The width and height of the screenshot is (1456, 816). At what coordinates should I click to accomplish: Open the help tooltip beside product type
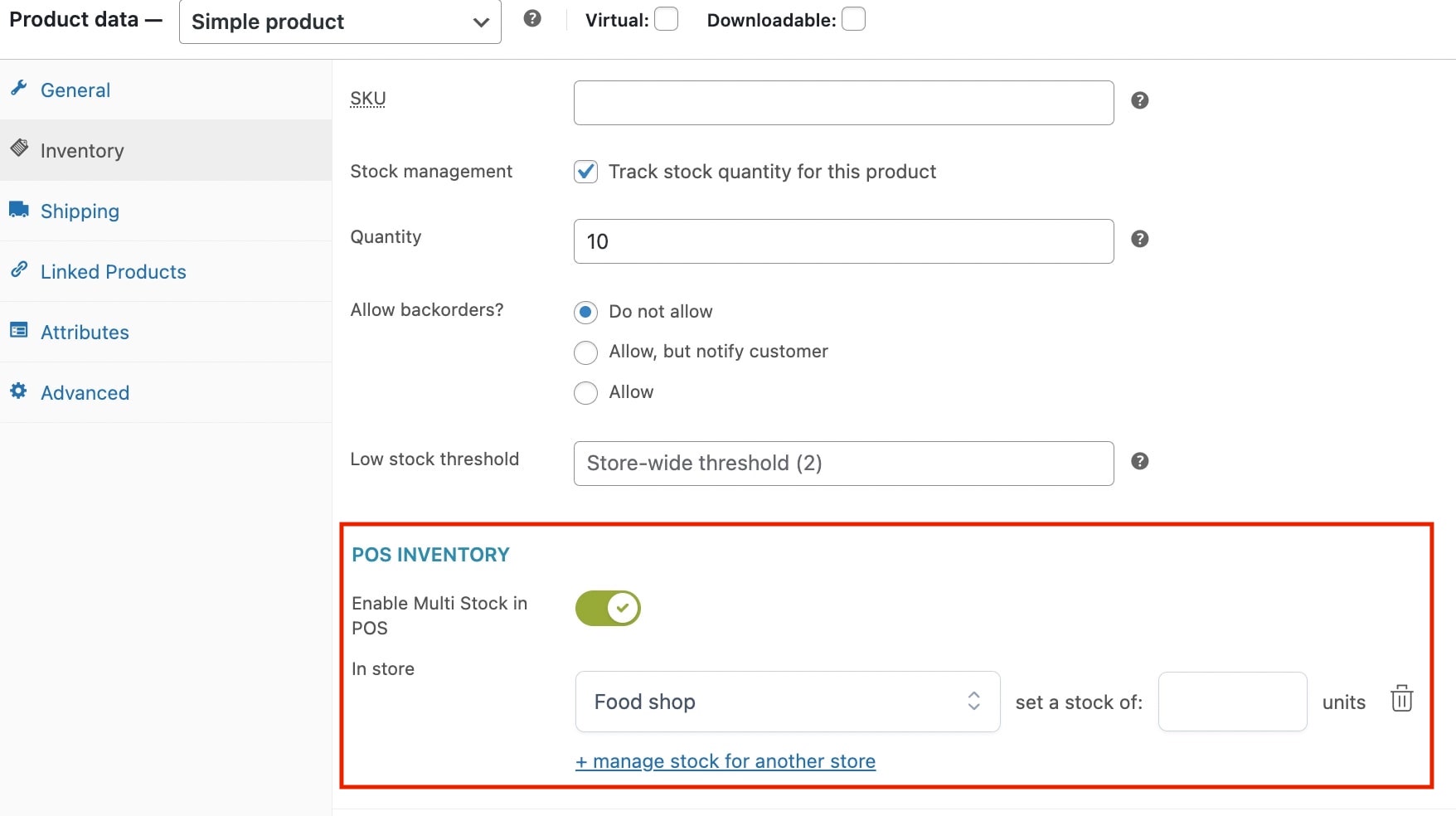[x=532, y=18]
